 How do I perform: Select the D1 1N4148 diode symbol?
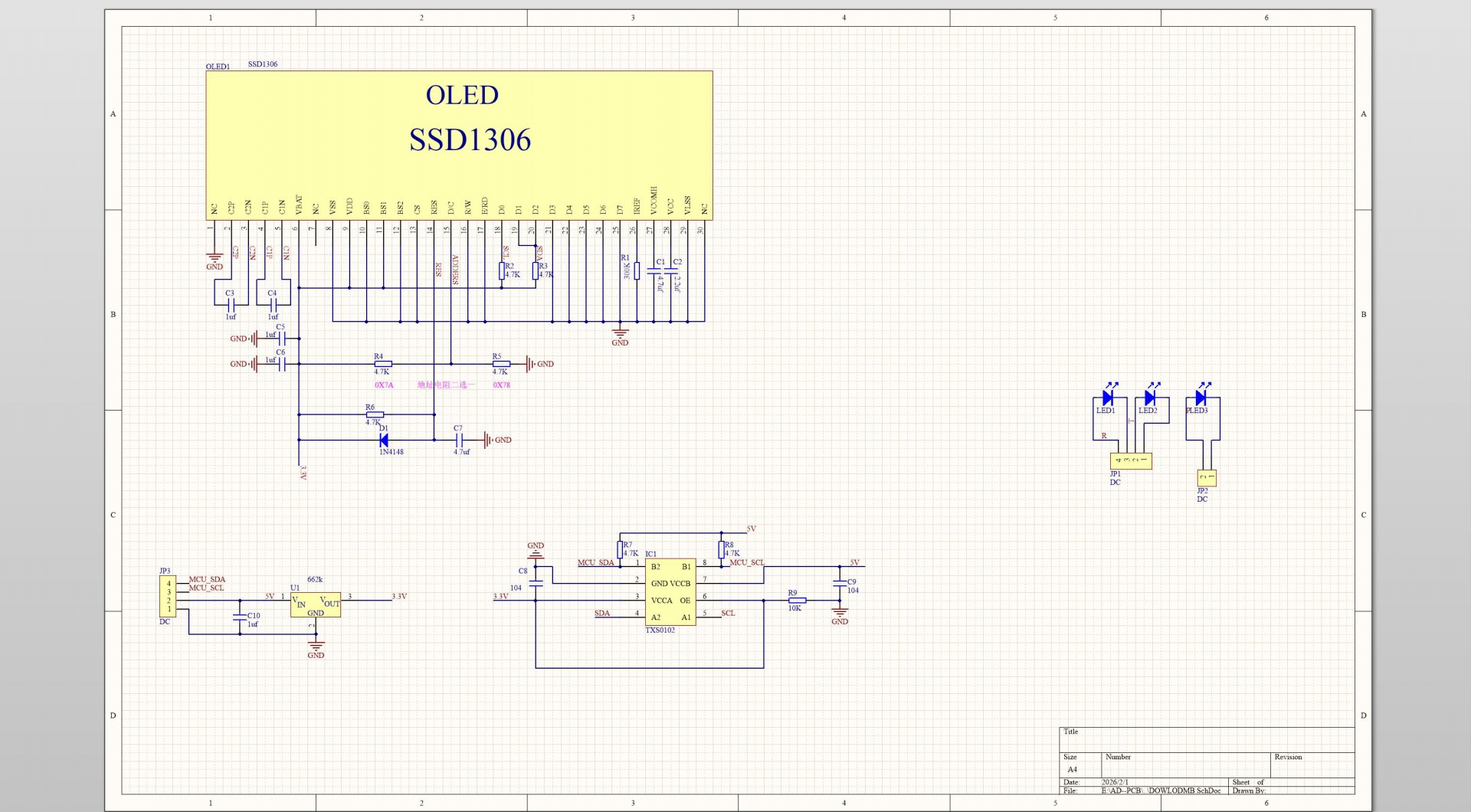[384, 440]
